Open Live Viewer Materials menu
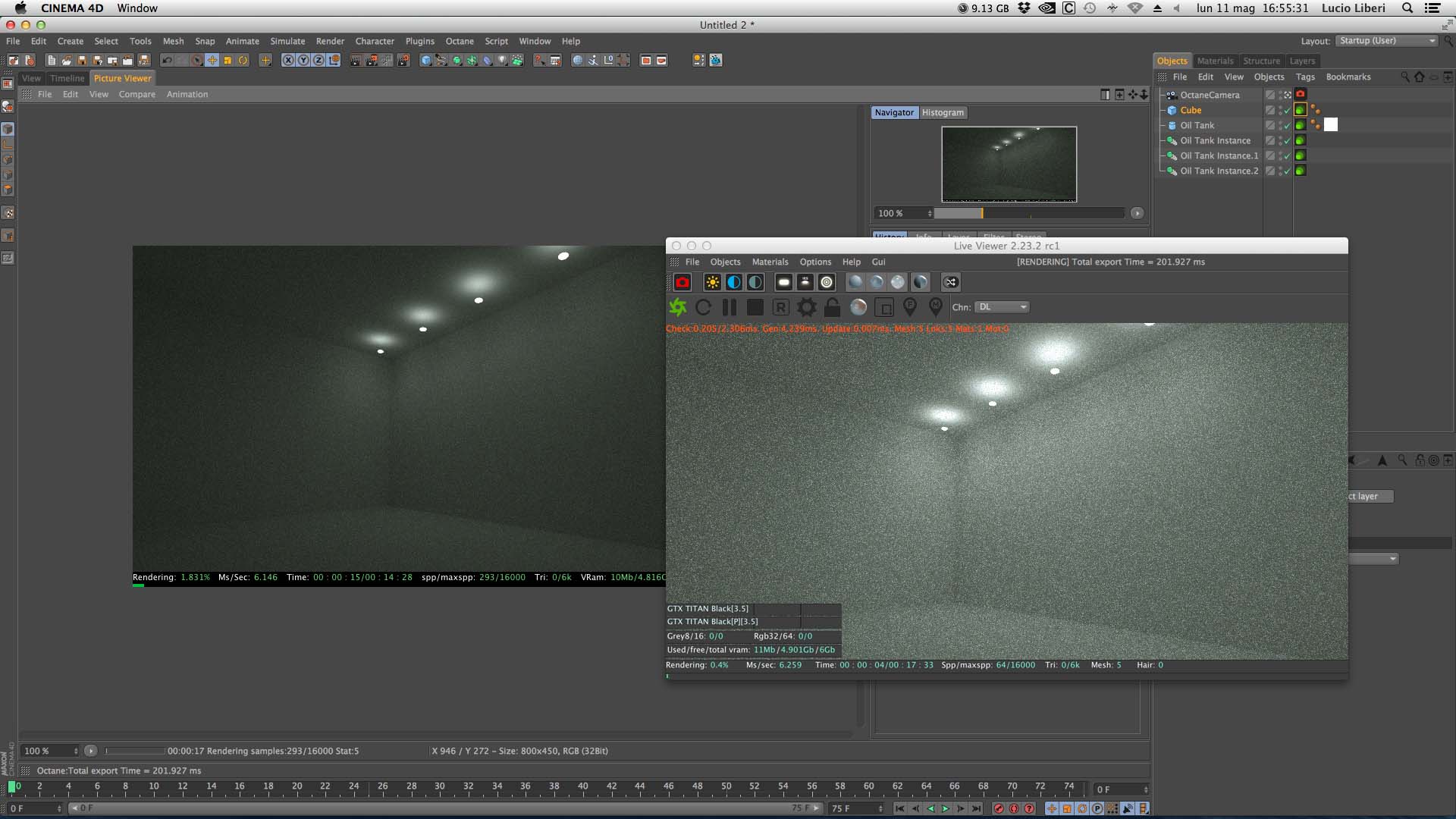The width and height of the screenshot is (1456, 819). [770, 262]
